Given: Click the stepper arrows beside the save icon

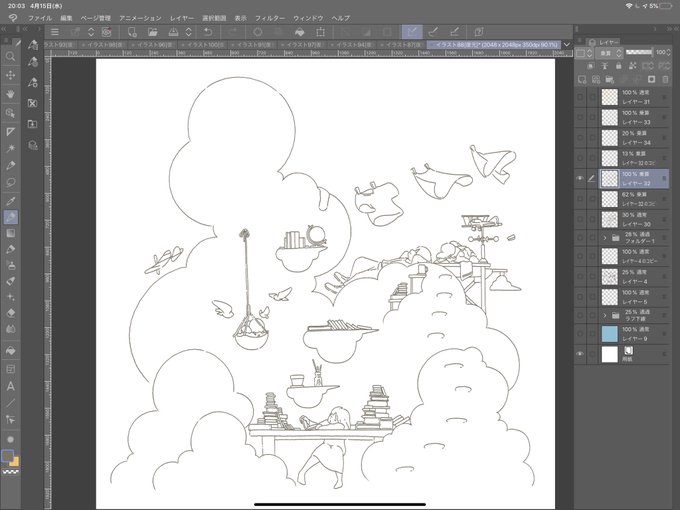Looking at the screenshot, I should coord(189,32).
